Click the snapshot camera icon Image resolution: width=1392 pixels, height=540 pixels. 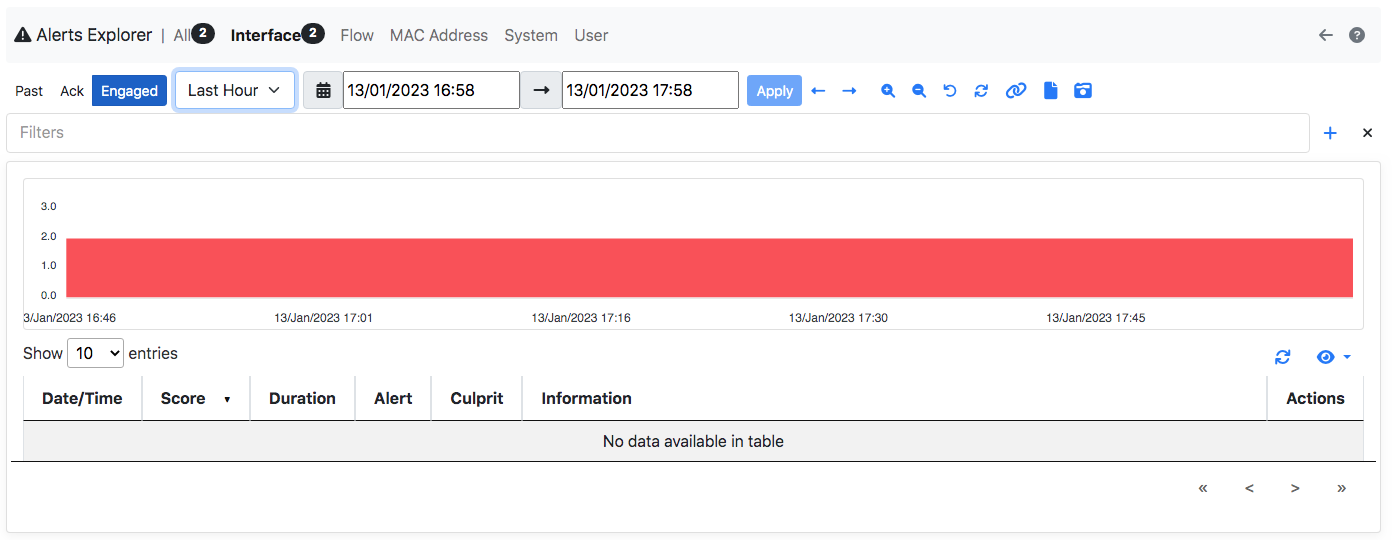[1082, 91]
